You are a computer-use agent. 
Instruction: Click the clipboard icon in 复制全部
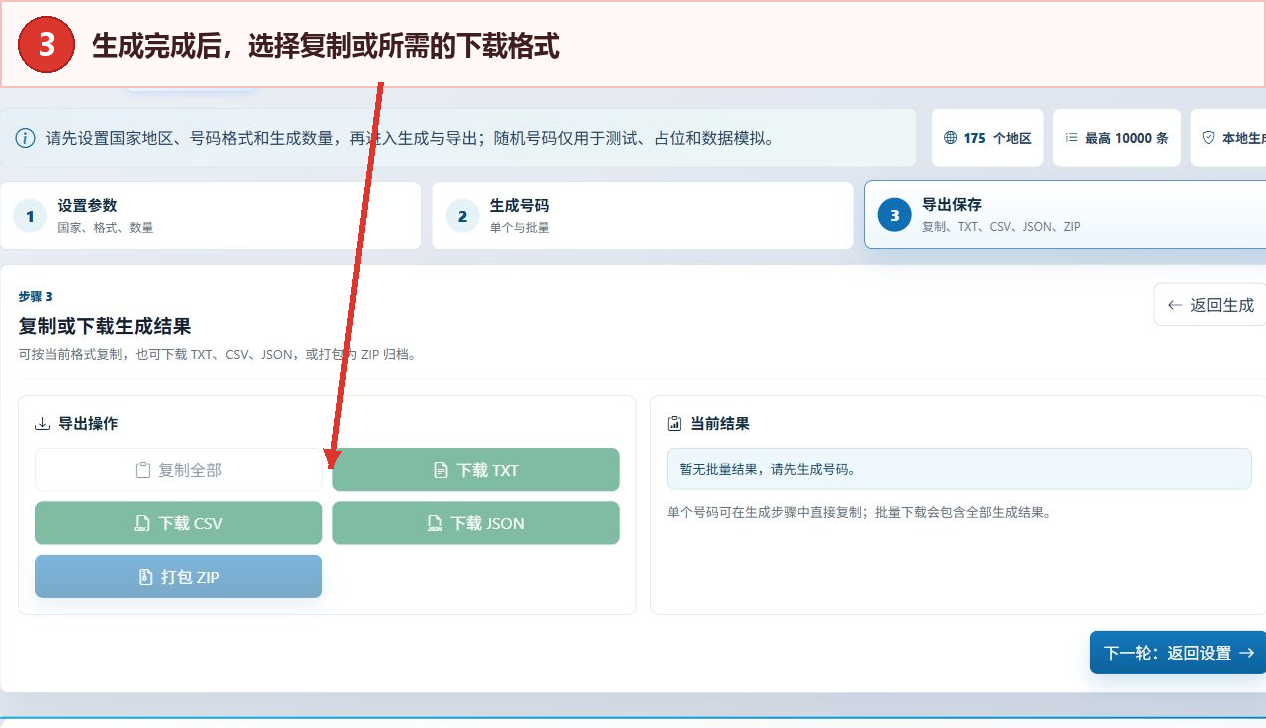[143, 470]
